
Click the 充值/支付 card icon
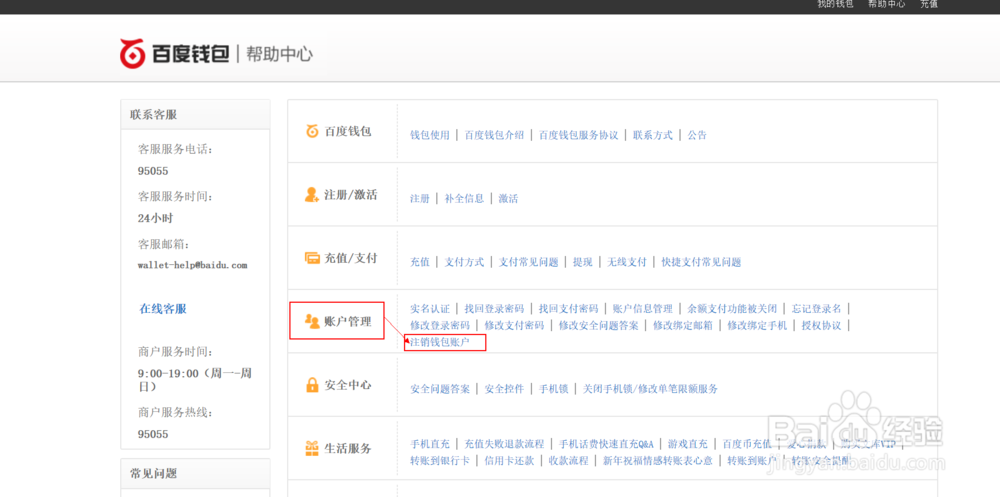(x=312, y=258)
